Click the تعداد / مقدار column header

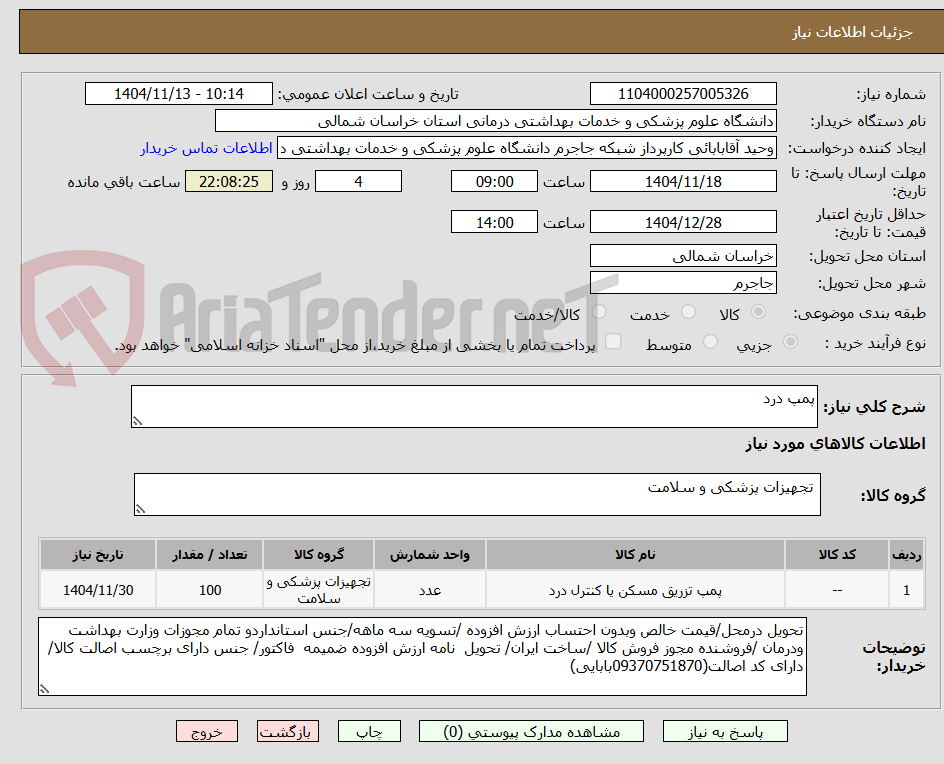point(210,554)
